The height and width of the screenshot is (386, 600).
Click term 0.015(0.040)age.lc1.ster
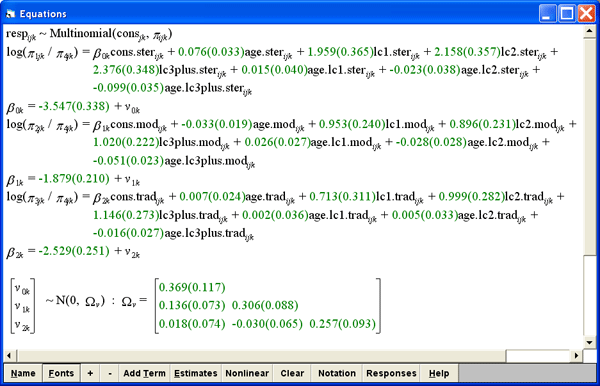(308, 71)
